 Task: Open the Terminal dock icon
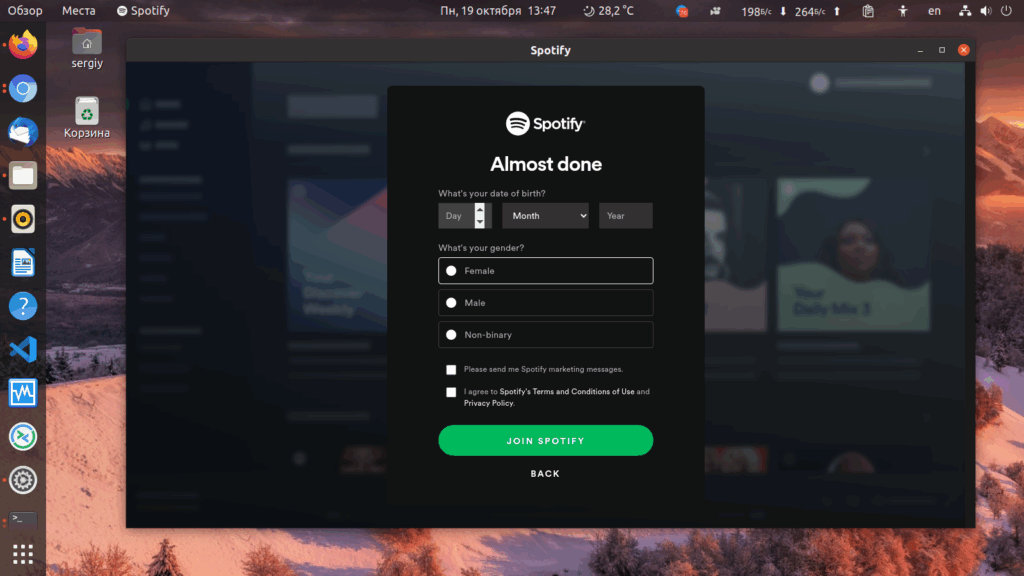tap(23, 519)
